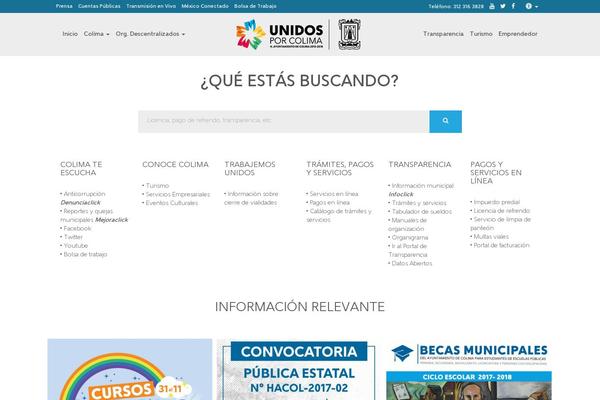Open Bolsa de Trabajo in top bar
Image resolution: width=600 pixels, height=400 pixels.
(255, 6)
